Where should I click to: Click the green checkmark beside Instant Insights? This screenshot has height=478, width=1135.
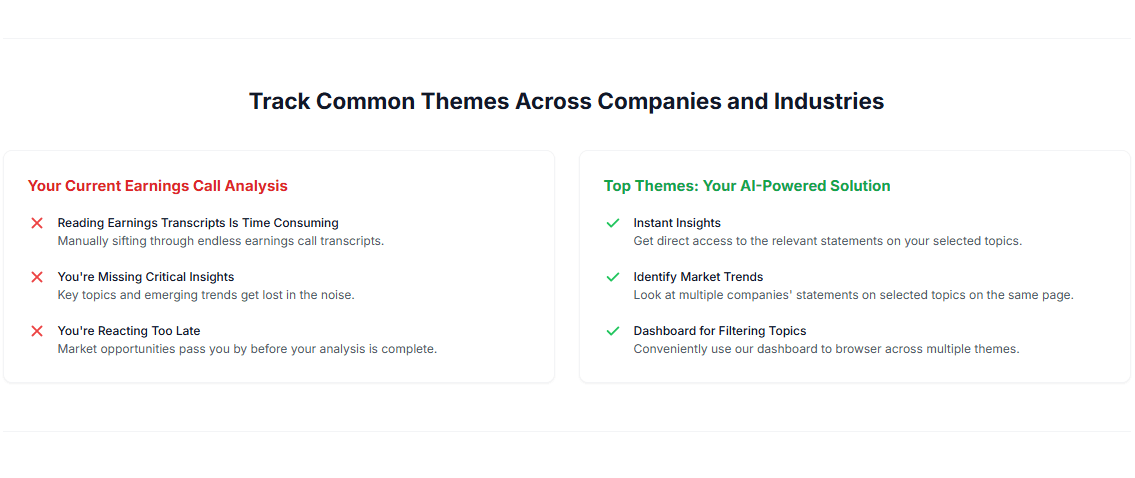(x=613, y=223)
